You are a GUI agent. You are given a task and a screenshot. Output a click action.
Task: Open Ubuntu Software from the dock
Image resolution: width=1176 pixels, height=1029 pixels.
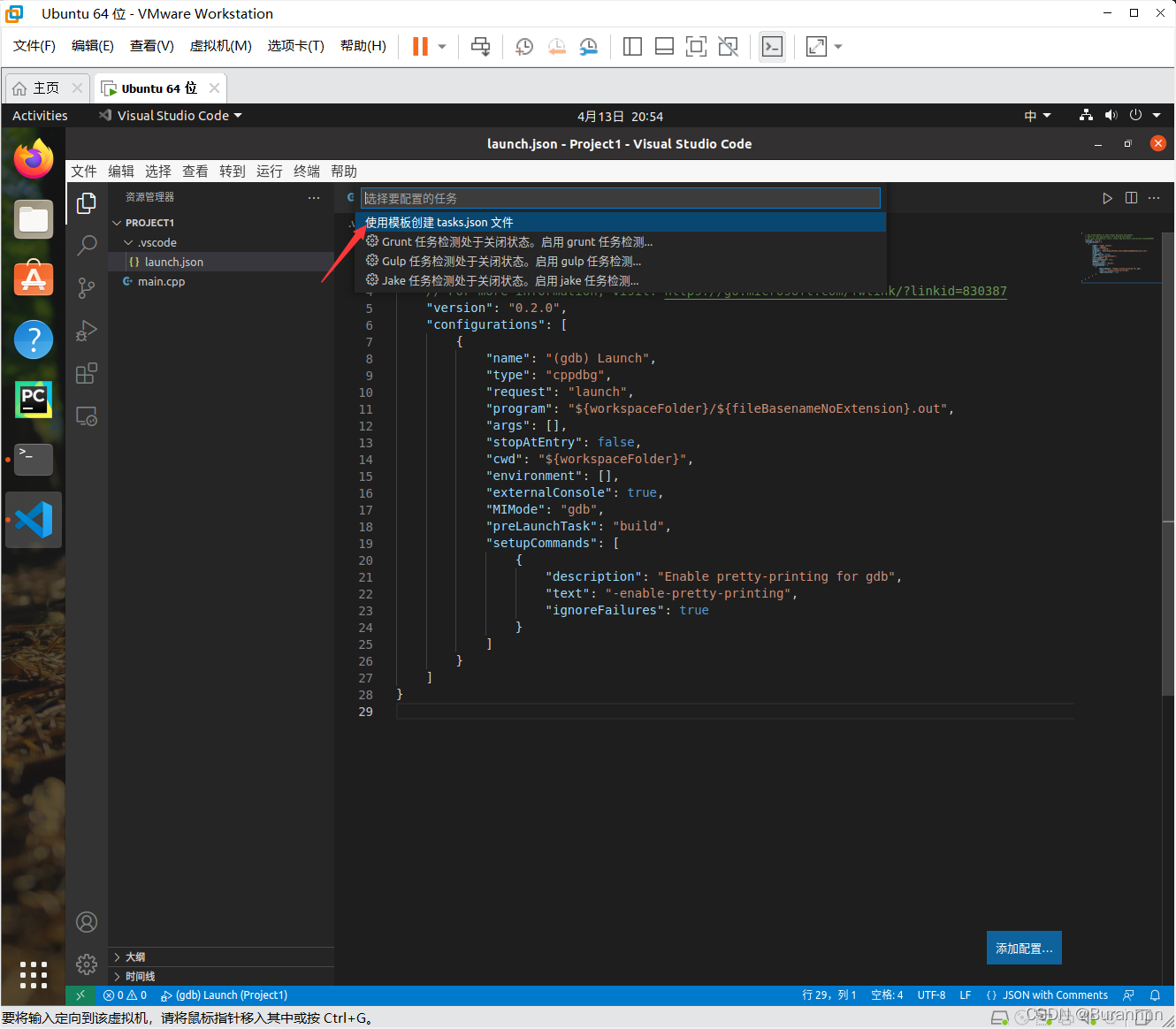click(x=34, y=278)
